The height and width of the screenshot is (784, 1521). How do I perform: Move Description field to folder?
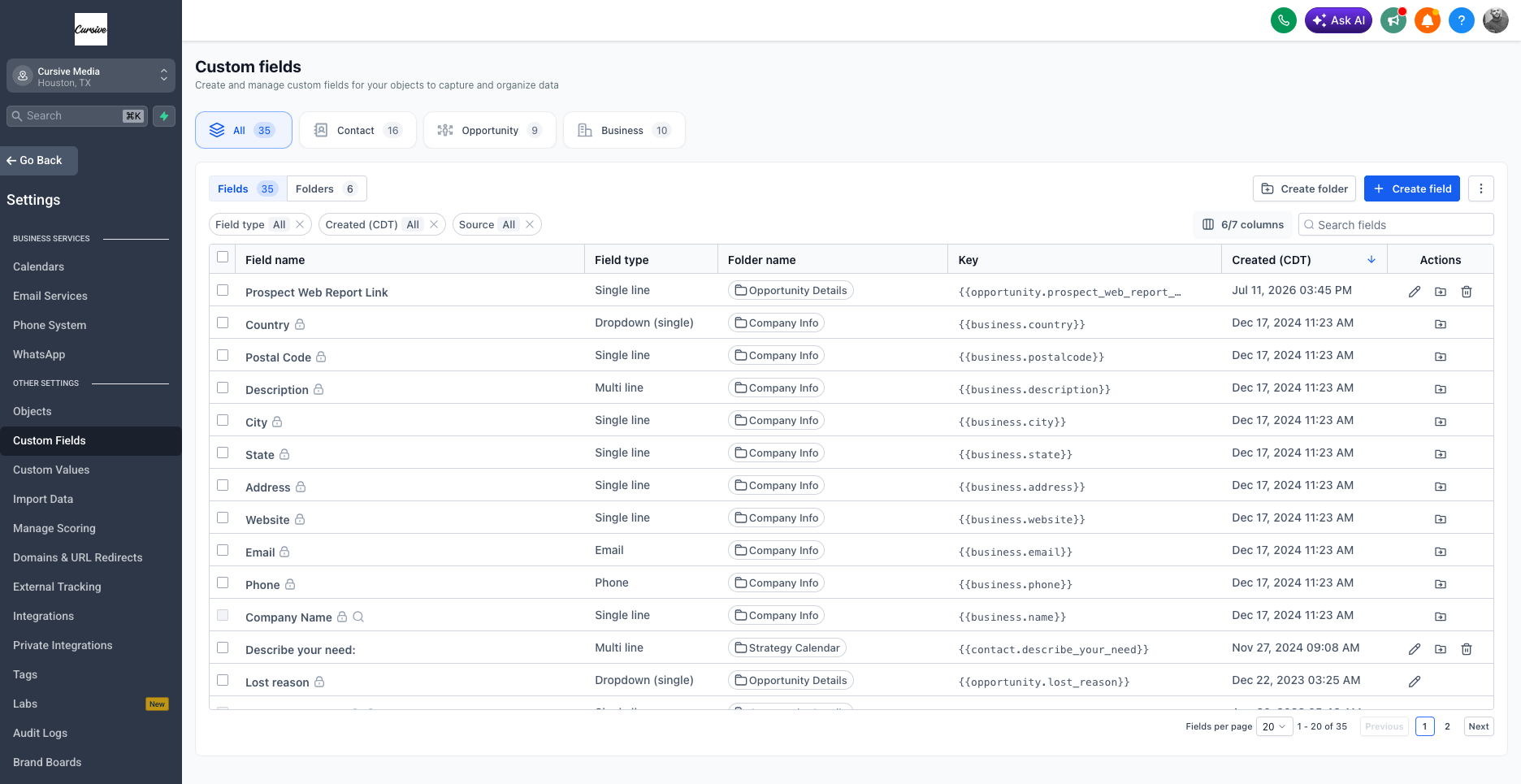(1441, 389)
